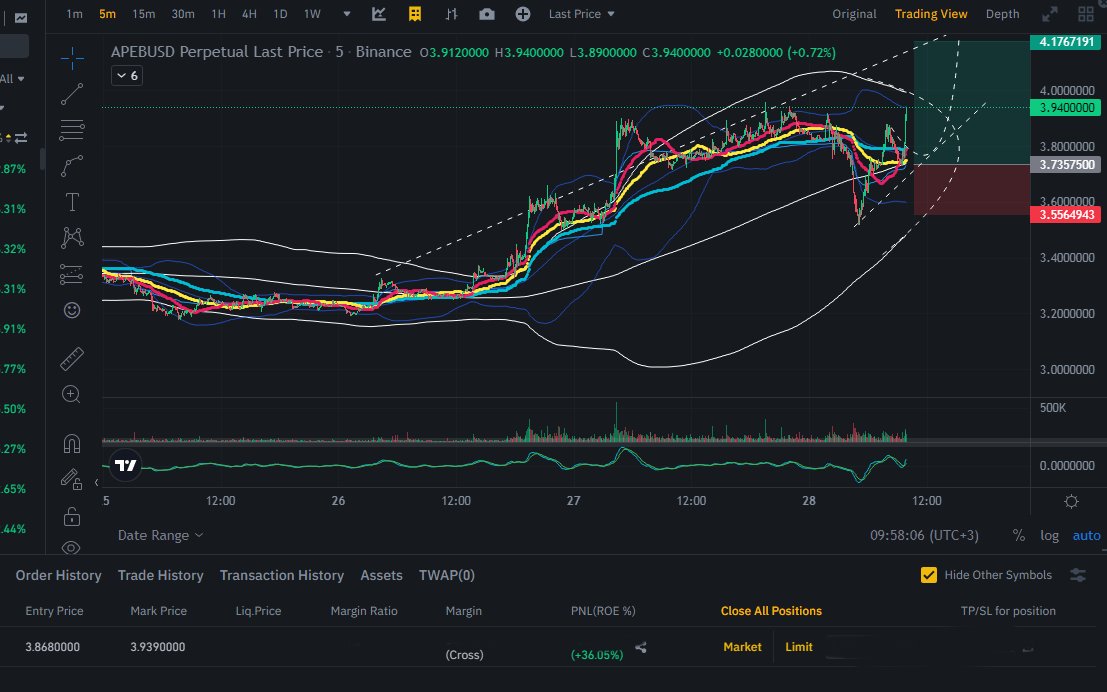
Task: Open chart type candles icon
Action: pos(379,14)
